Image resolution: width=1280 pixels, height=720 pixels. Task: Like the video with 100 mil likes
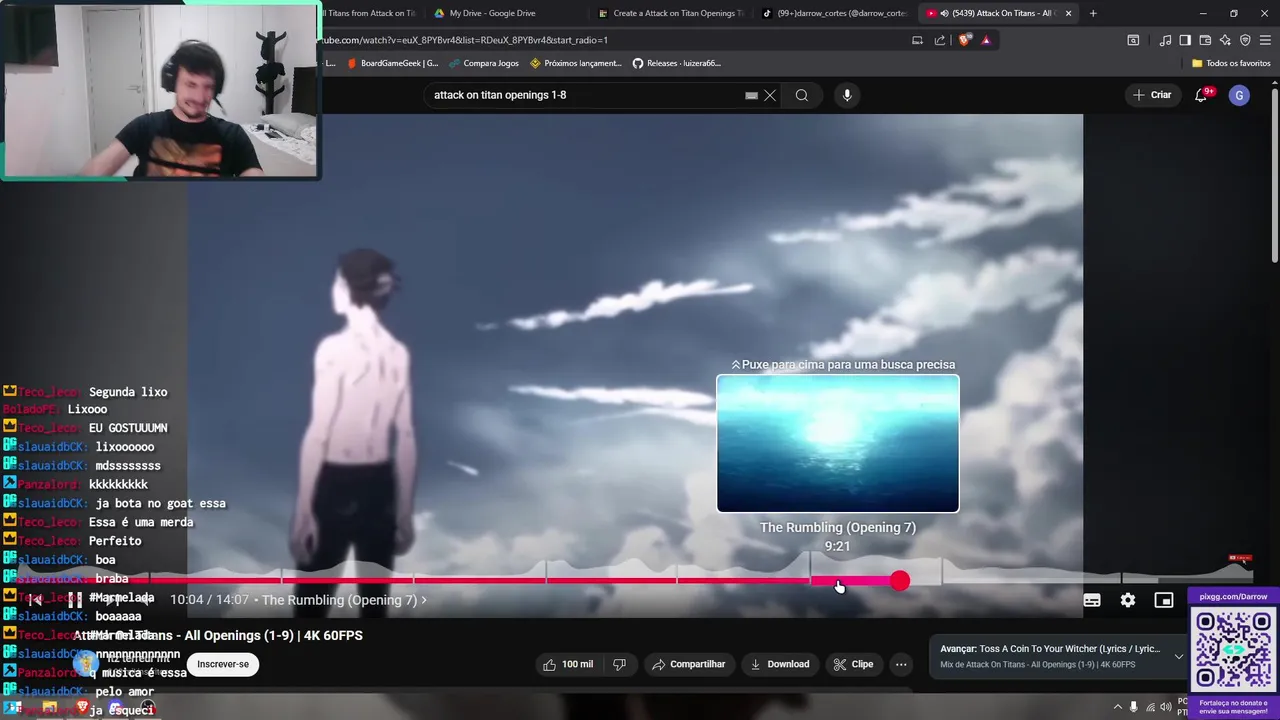pyautogui.click(x=567, y=664)
